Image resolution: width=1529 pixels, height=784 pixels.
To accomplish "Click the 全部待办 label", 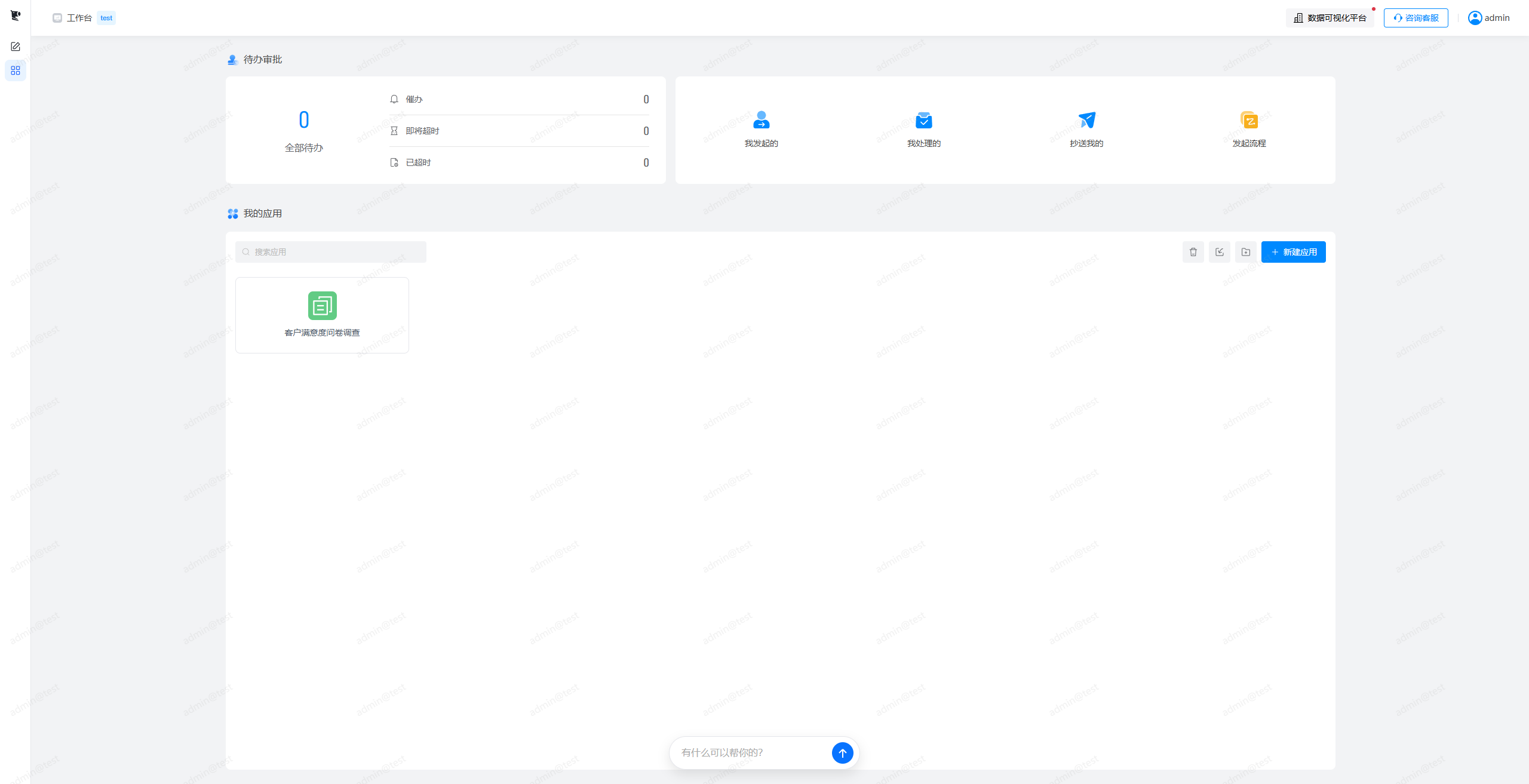I will pos(304,147).
